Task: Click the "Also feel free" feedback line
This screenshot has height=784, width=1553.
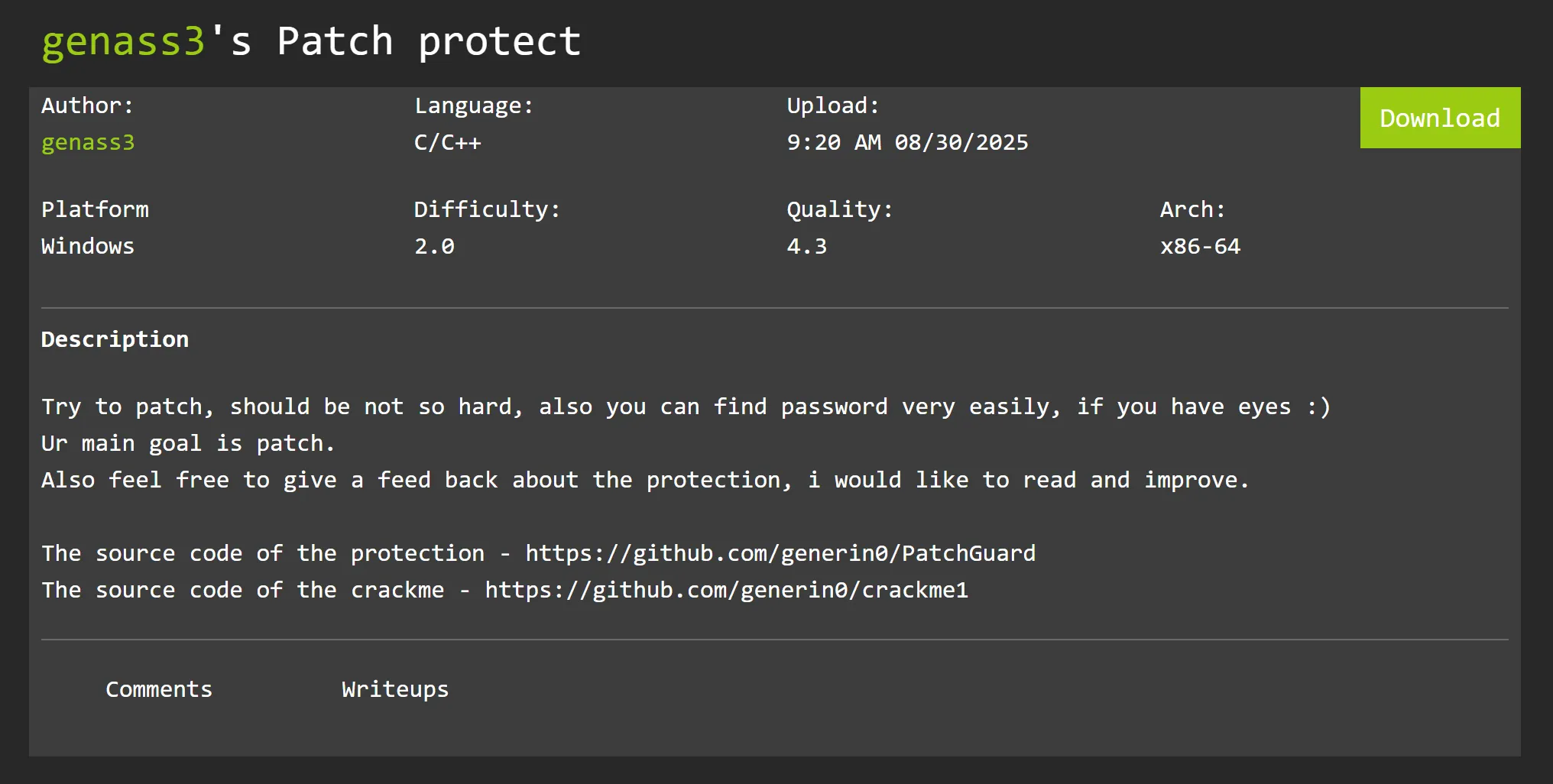Action: 645,480
